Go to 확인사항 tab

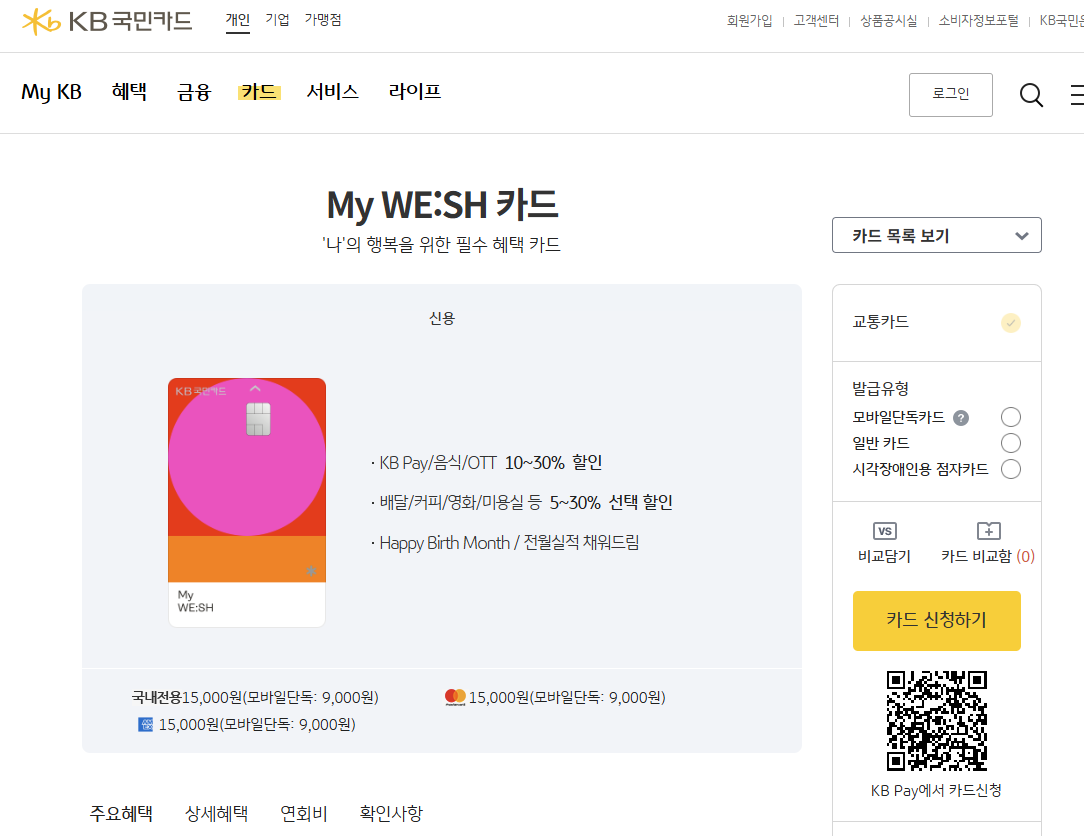coord(391,814)
